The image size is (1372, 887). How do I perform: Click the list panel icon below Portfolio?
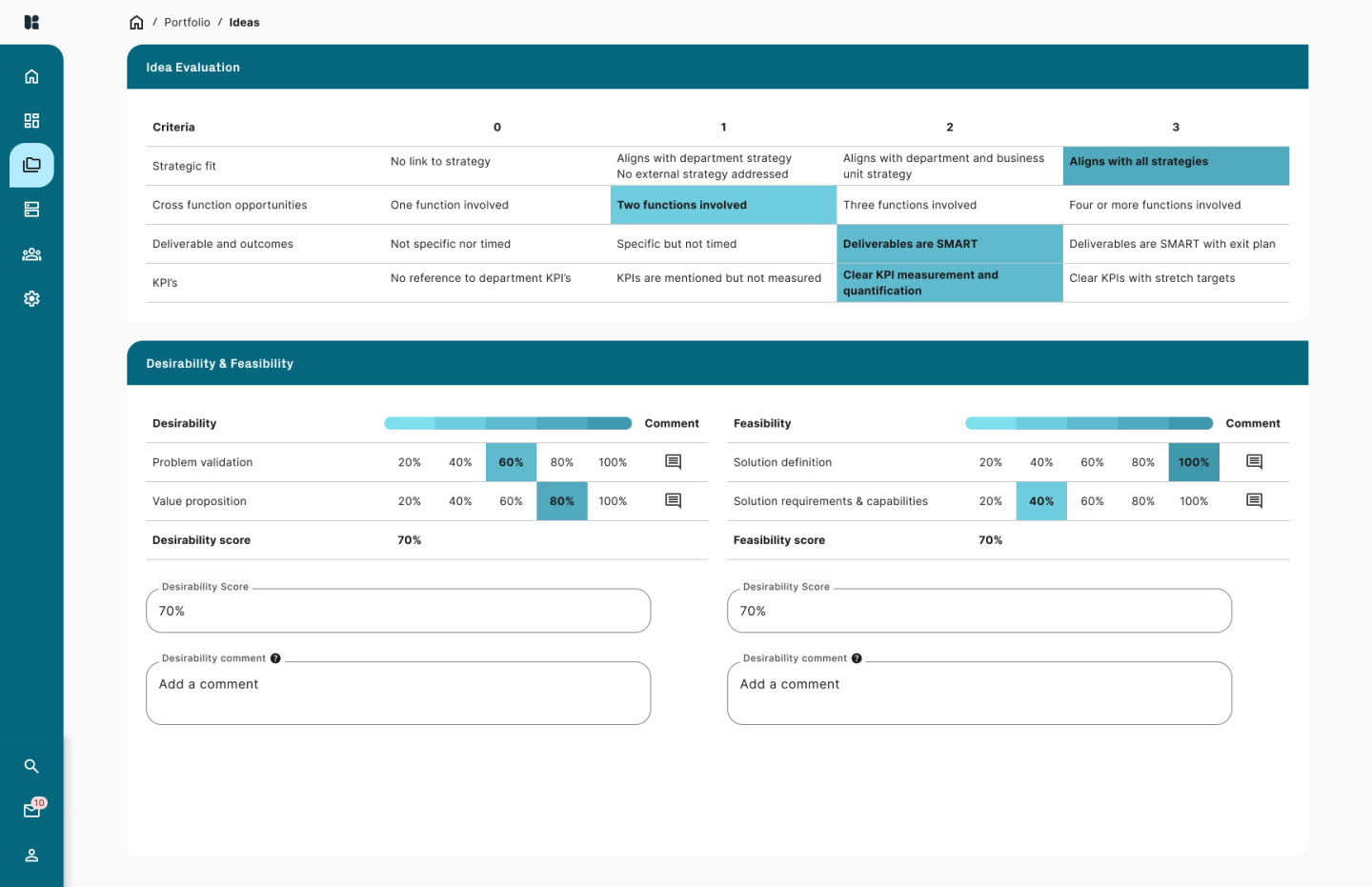[31, 209]
